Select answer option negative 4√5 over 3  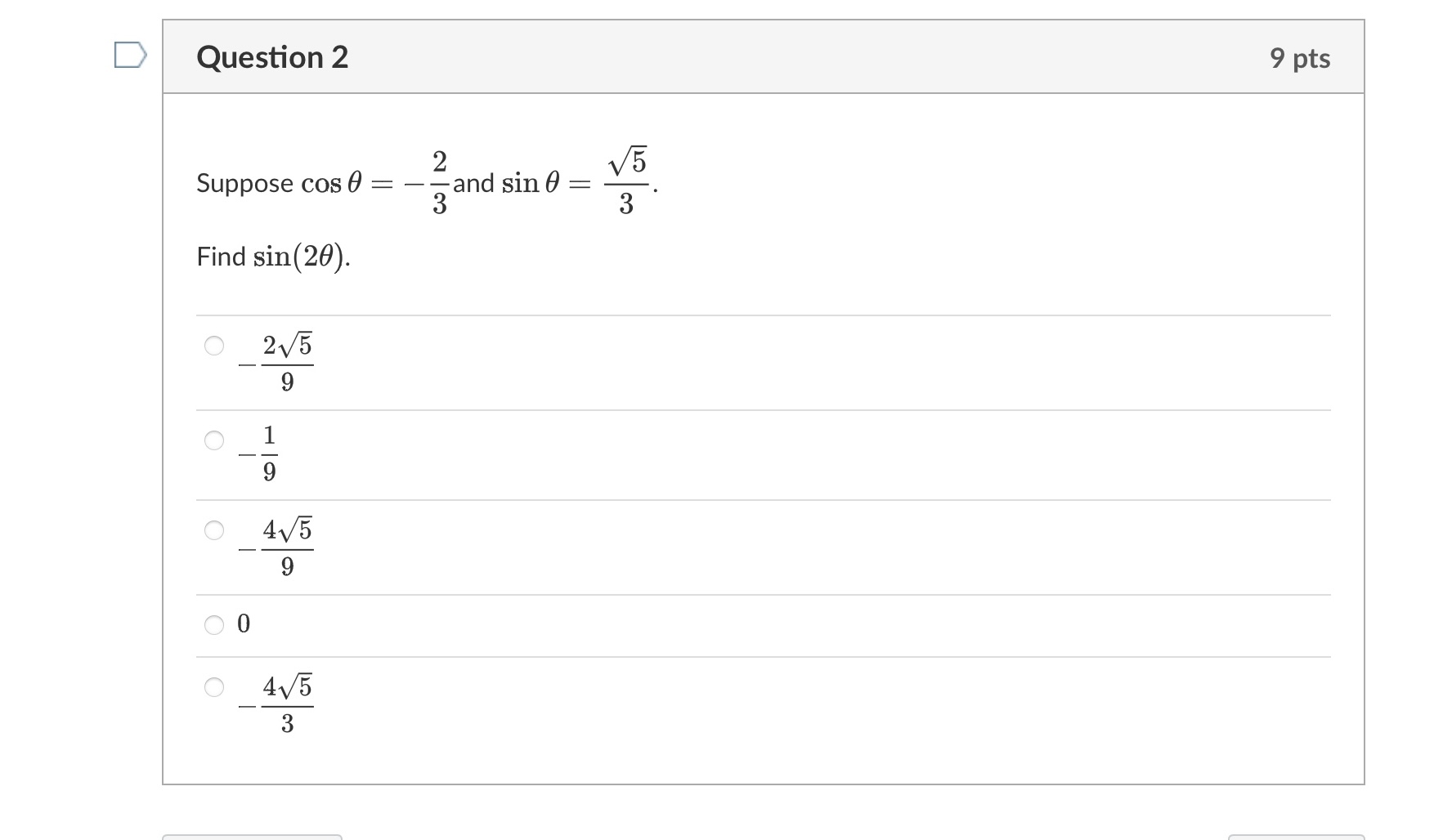pyautogui.click(x=214, y=689)
